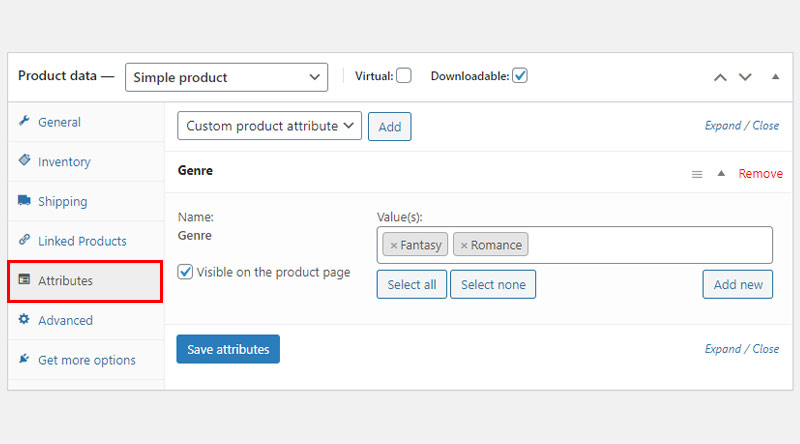Screen dimensions: 800x444
Task: Click the Advanced gear icon
Action: 24,319
